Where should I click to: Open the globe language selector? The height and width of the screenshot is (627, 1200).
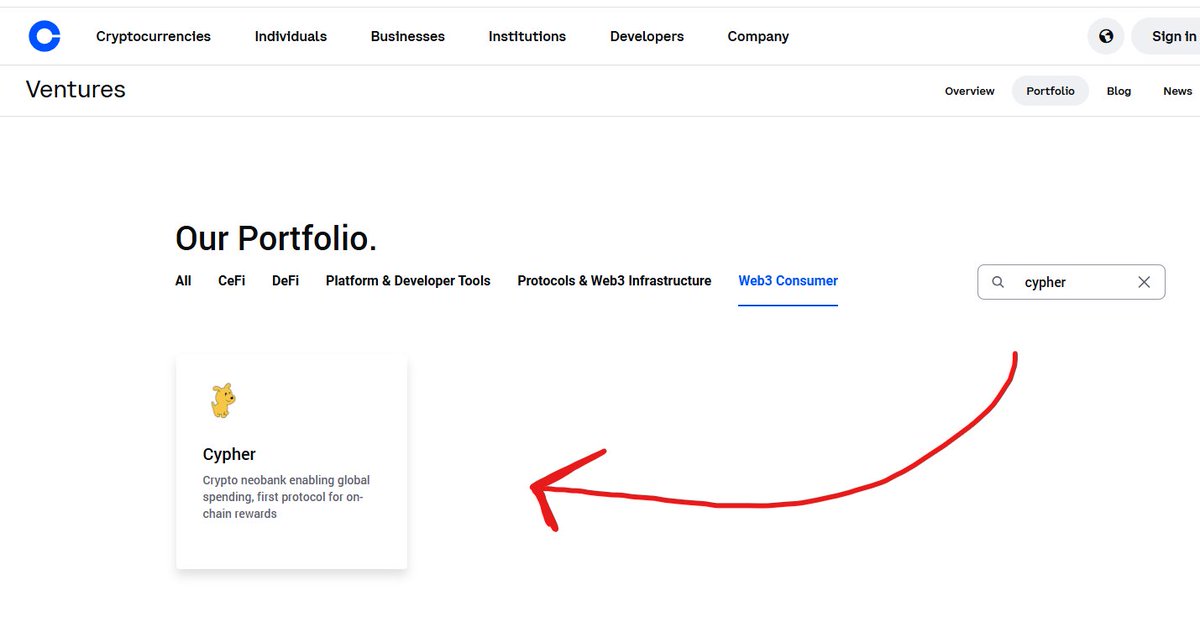coord(1105,37)
